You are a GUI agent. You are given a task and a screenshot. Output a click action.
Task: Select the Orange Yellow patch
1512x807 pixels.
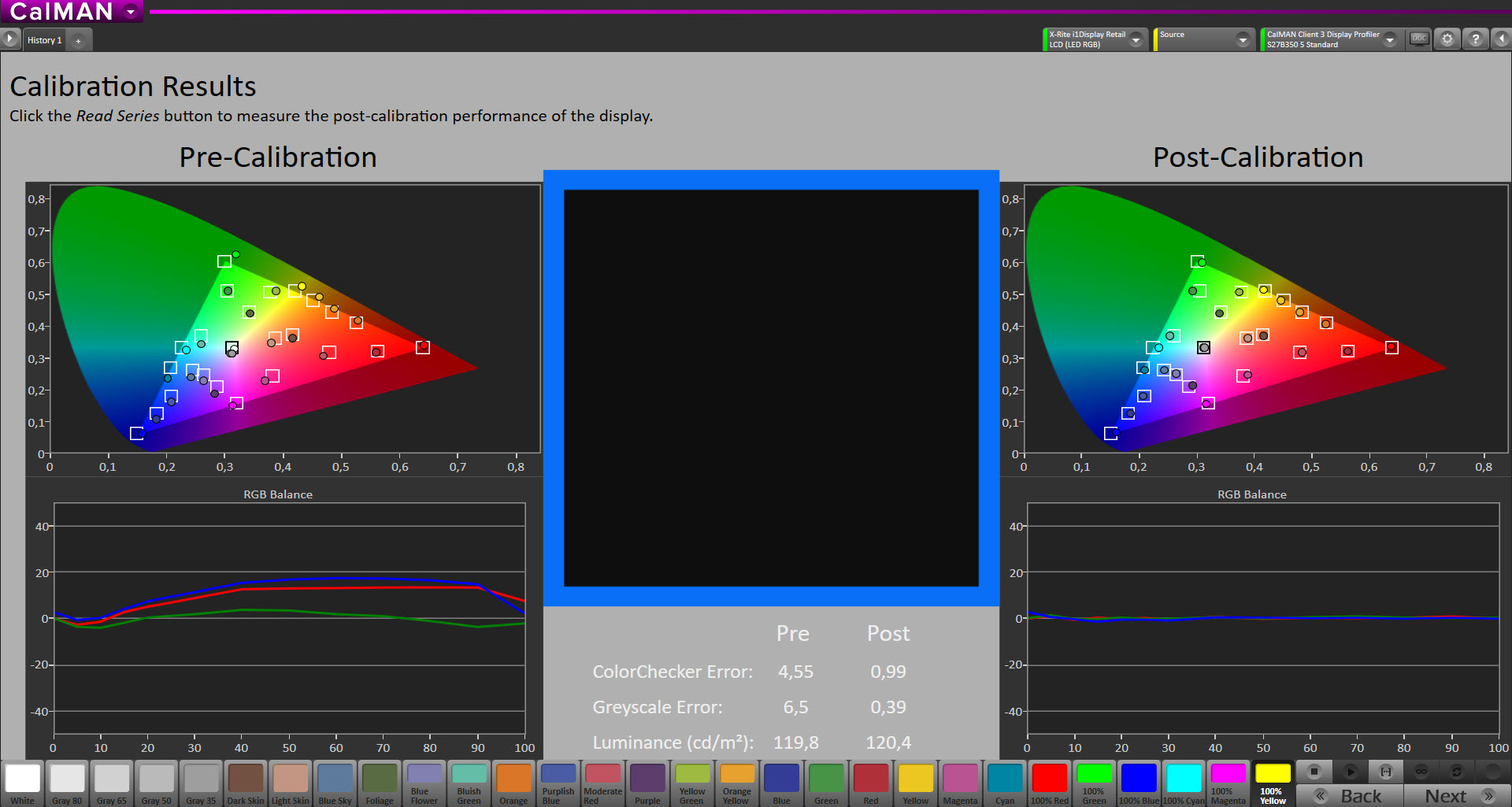(x=736, y=783)
